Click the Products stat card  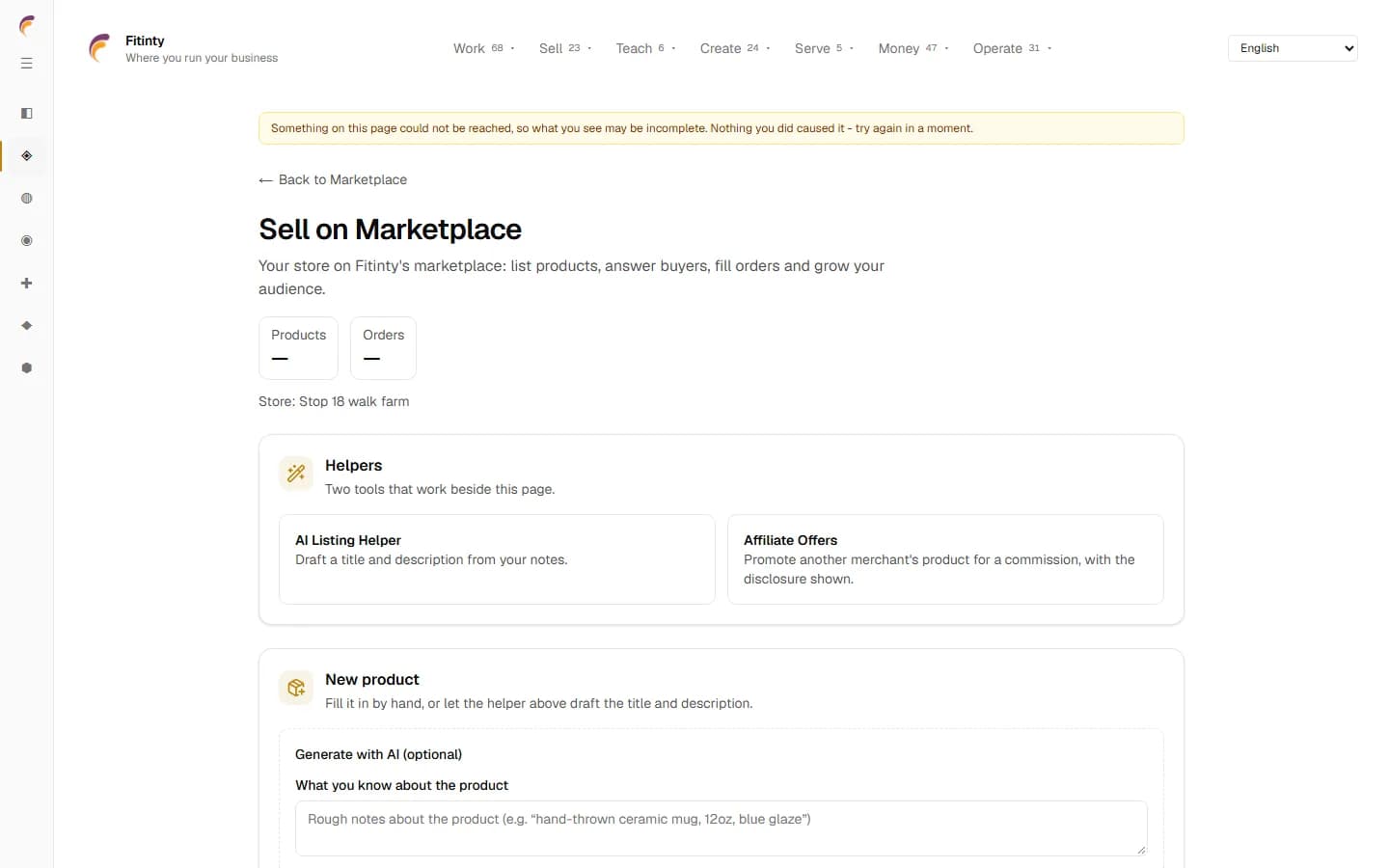point(298,348)
